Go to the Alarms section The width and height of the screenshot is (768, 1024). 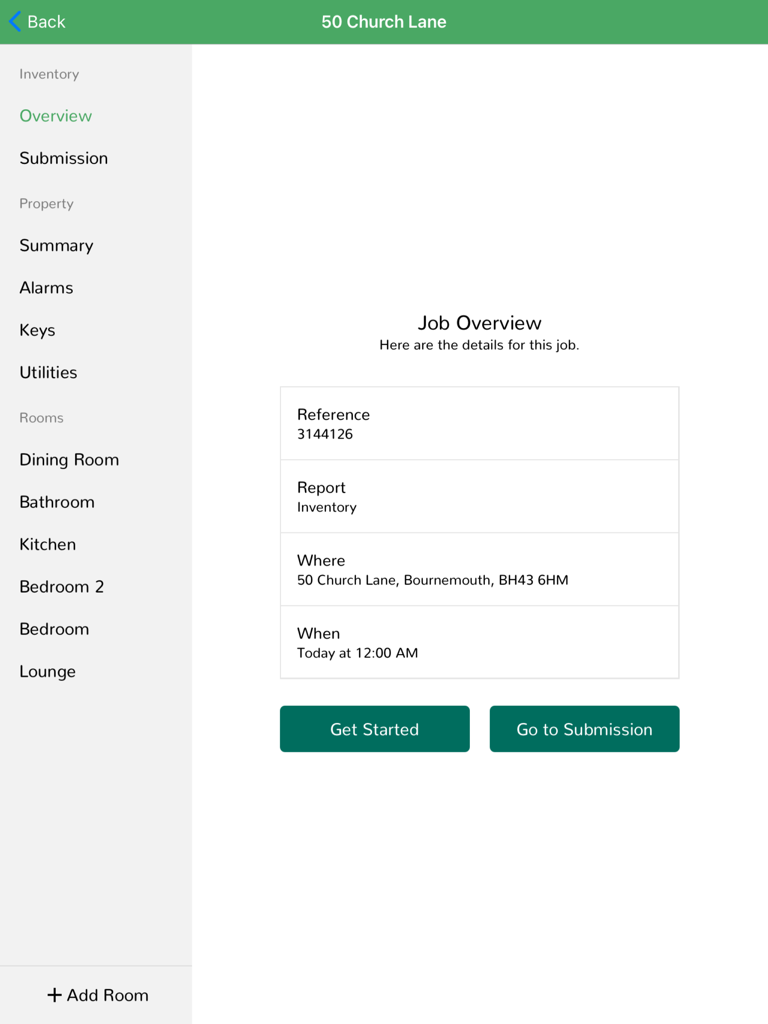click(46, 287)
